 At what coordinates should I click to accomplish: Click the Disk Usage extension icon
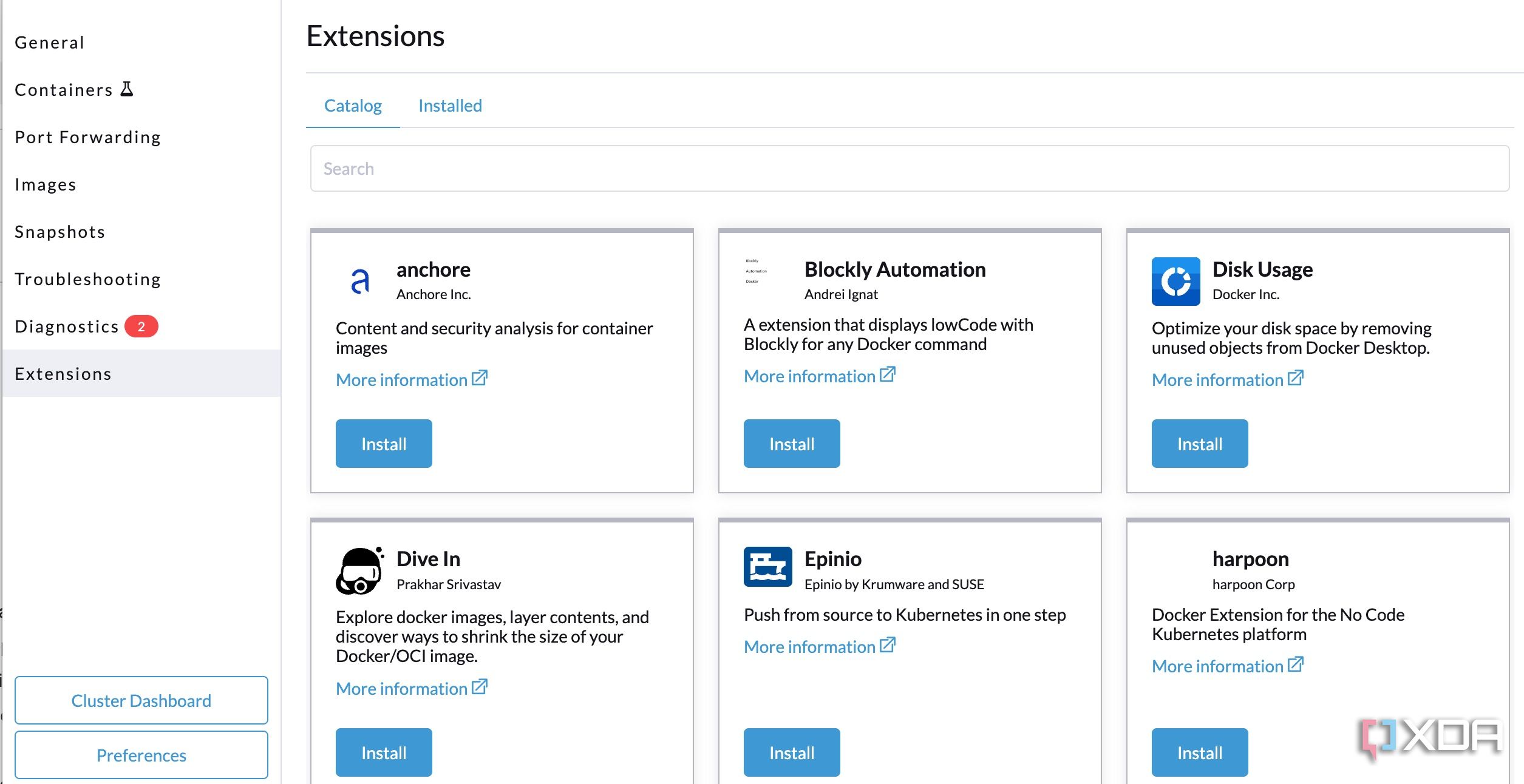pyautogui.click(x=1175, y=281)
